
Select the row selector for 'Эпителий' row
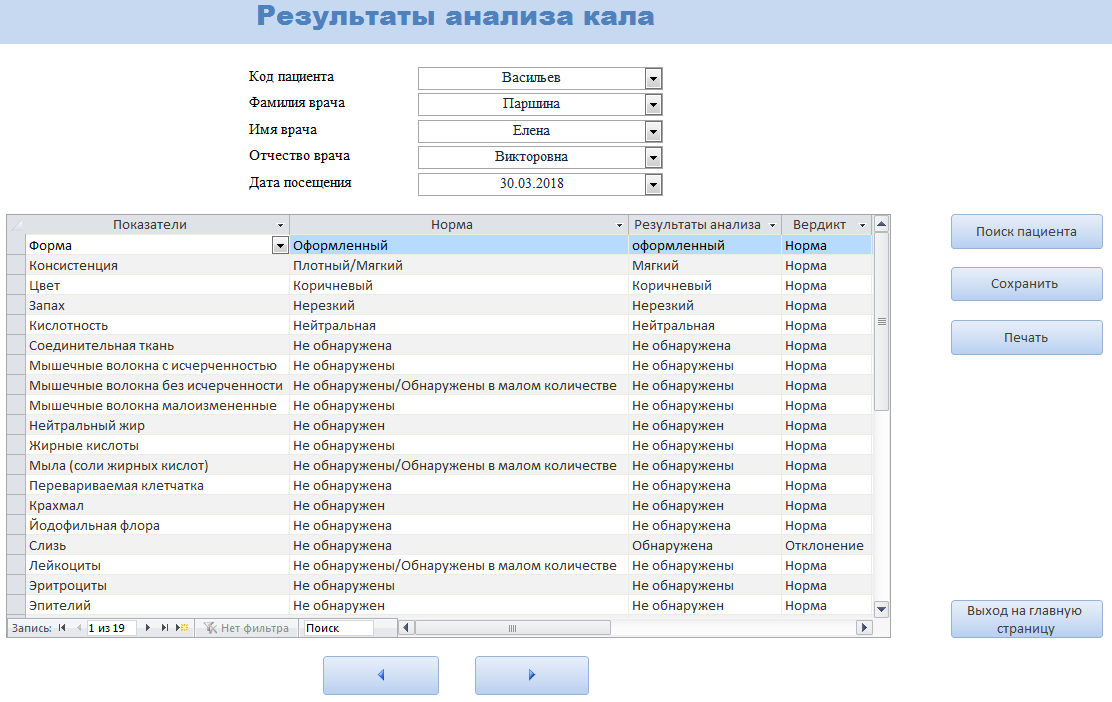[x=16, y=606]
